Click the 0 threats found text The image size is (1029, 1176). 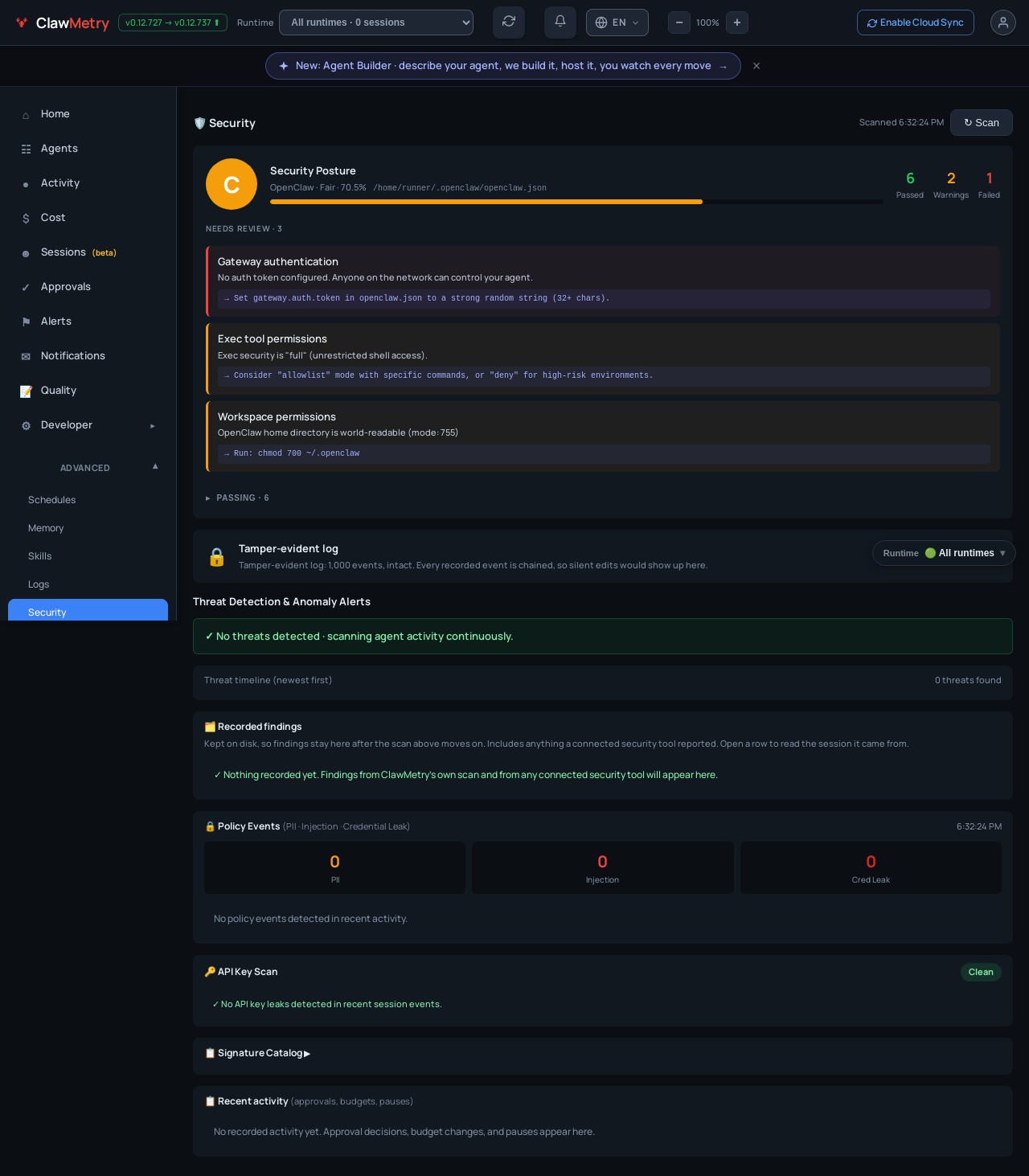tap(968, 680)
